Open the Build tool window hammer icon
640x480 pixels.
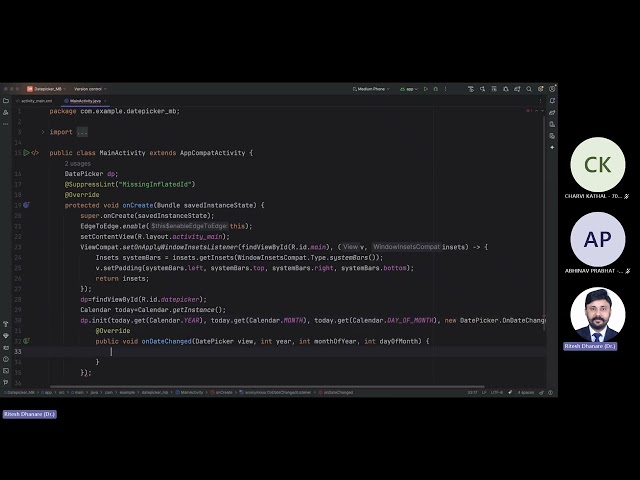(x=6, y=324)
